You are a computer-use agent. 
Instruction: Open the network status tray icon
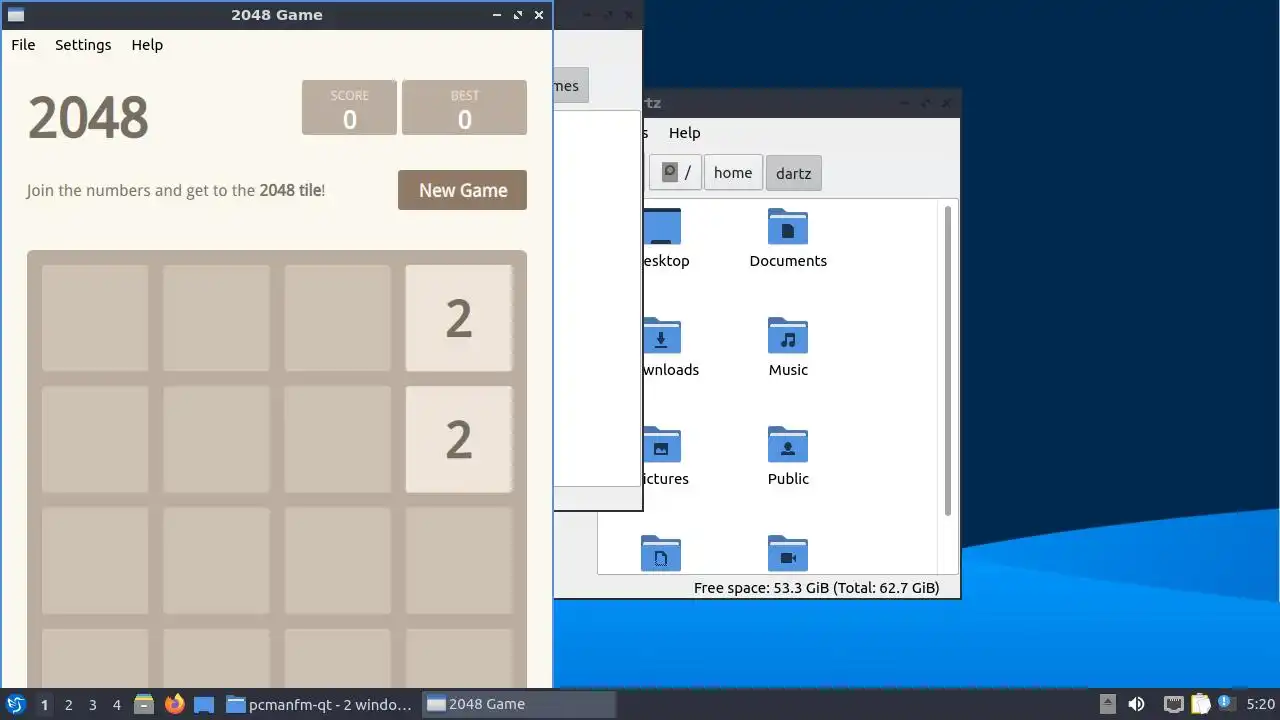[1174, 704]
